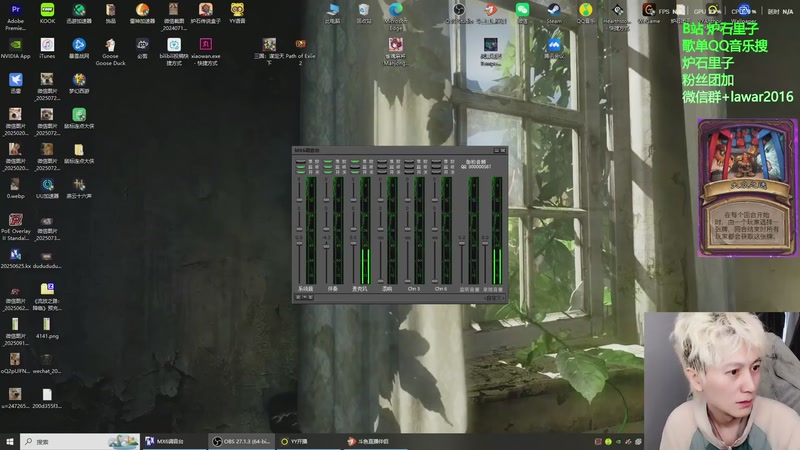Screen dimensions: 800x450
Task: Toggle middle button on 系统音 channel
Action: pyautogui.click(x=301, y=167)
